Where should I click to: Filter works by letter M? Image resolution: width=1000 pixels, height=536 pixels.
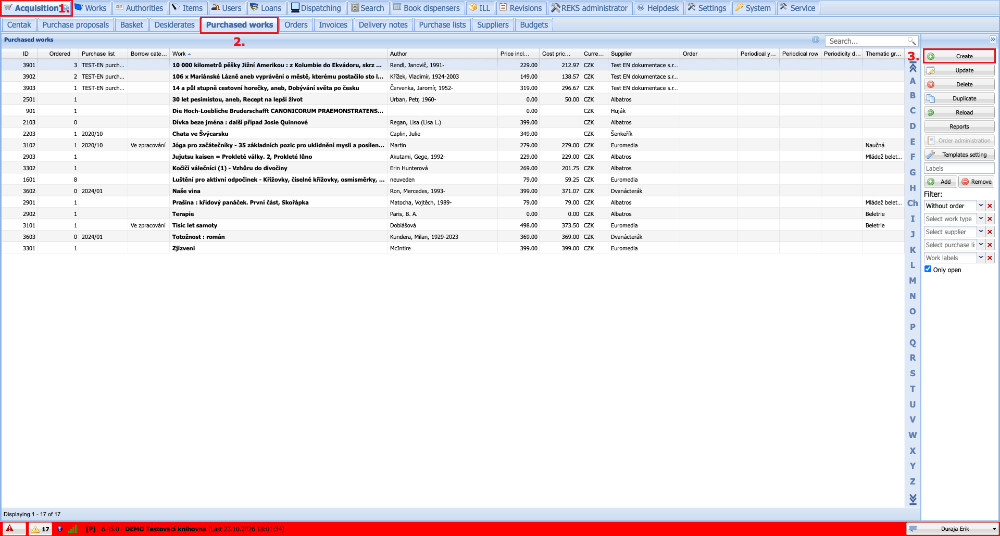(913, 280)
